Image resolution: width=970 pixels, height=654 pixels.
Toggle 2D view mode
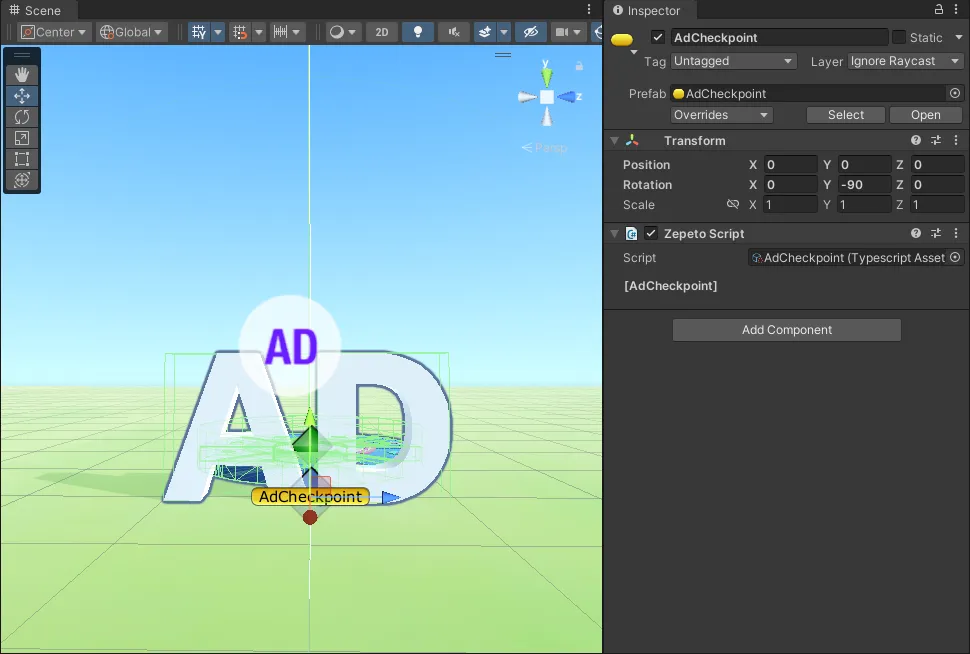[x=382, y=32]
